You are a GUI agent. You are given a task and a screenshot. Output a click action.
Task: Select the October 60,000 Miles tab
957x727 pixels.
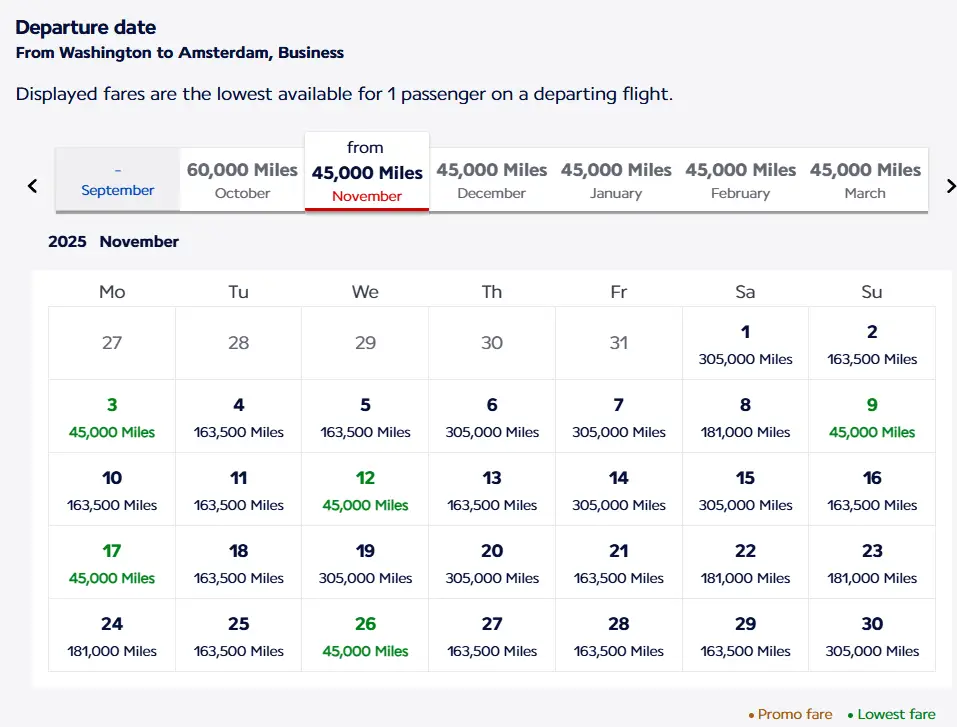(x=242, y=180)
